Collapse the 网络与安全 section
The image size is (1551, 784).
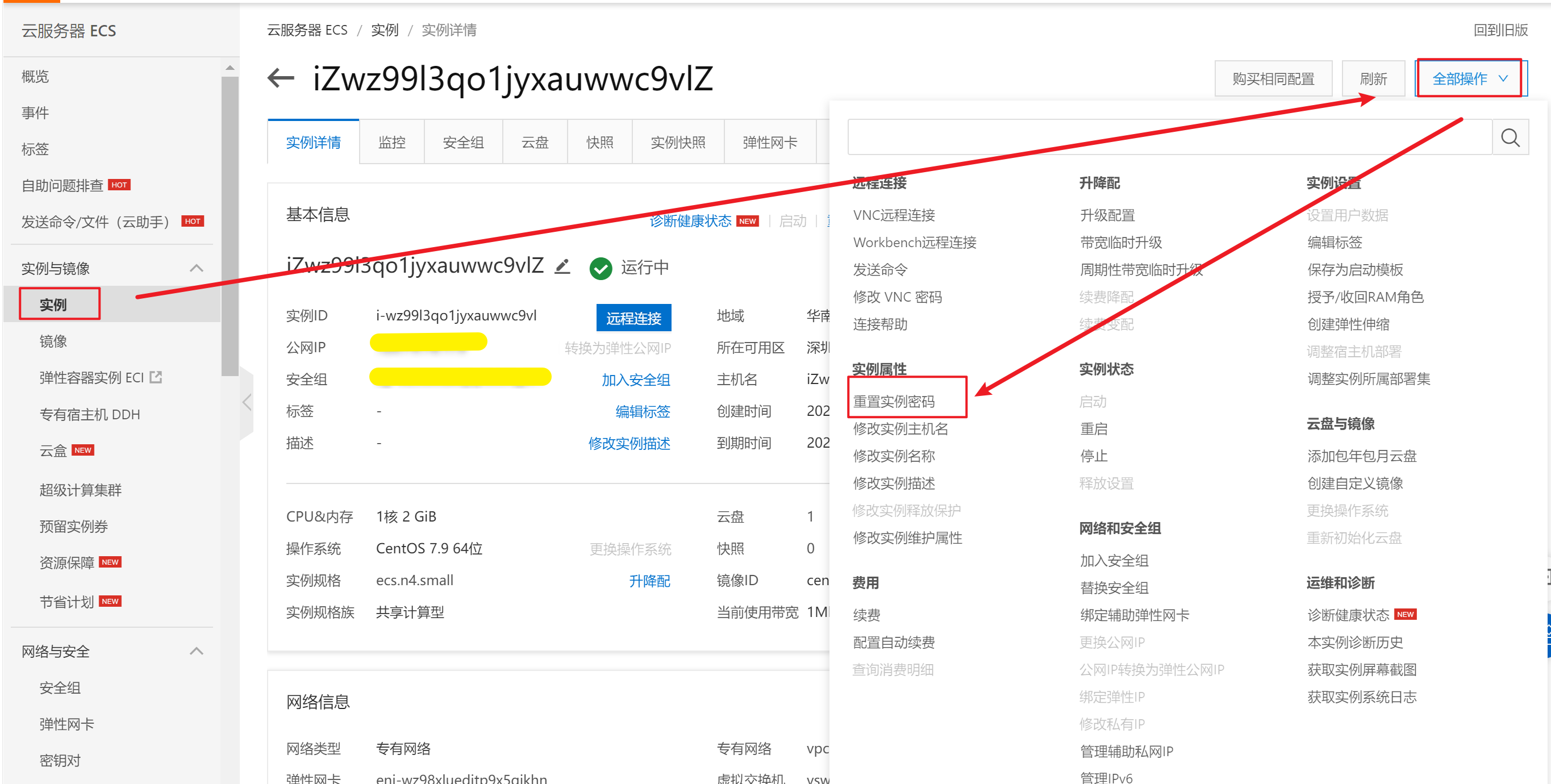tap(196, 651)
